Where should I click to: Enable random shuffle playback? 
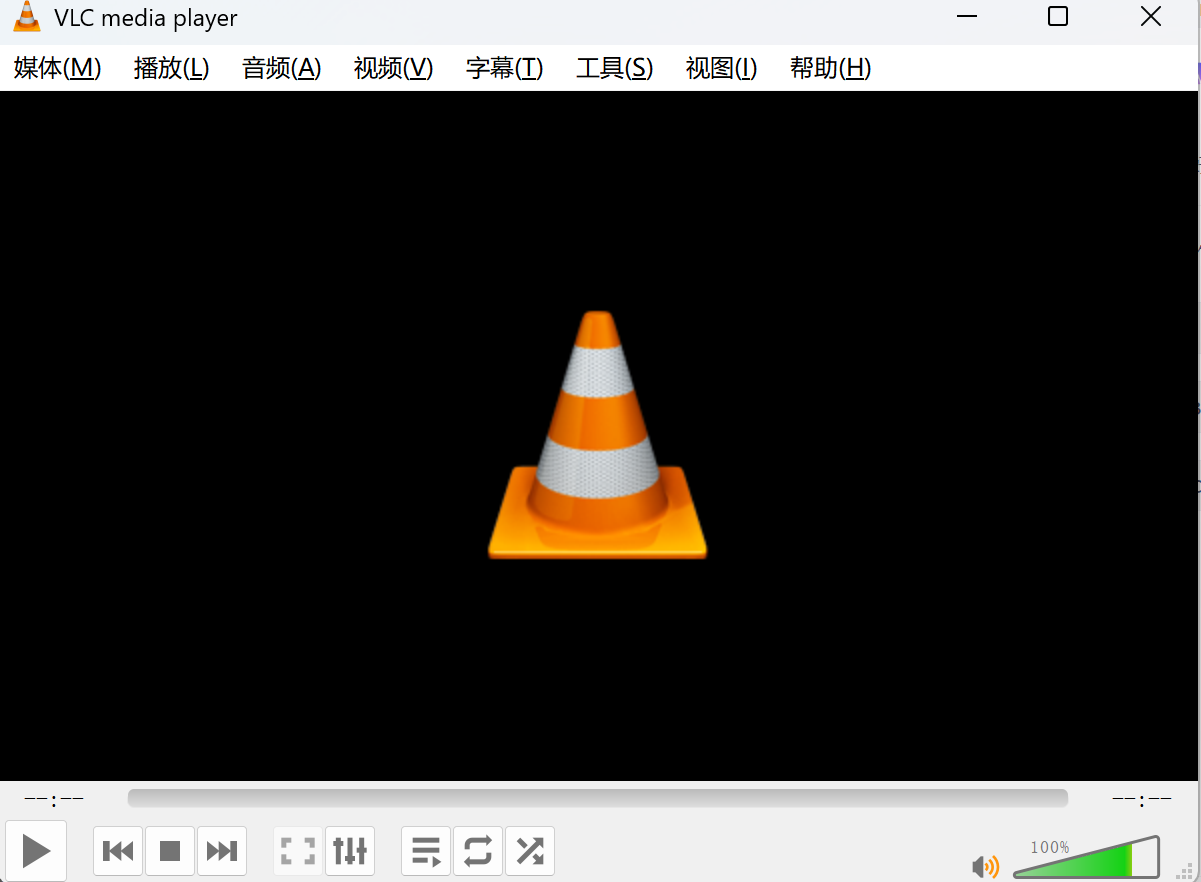pos(530,851)
